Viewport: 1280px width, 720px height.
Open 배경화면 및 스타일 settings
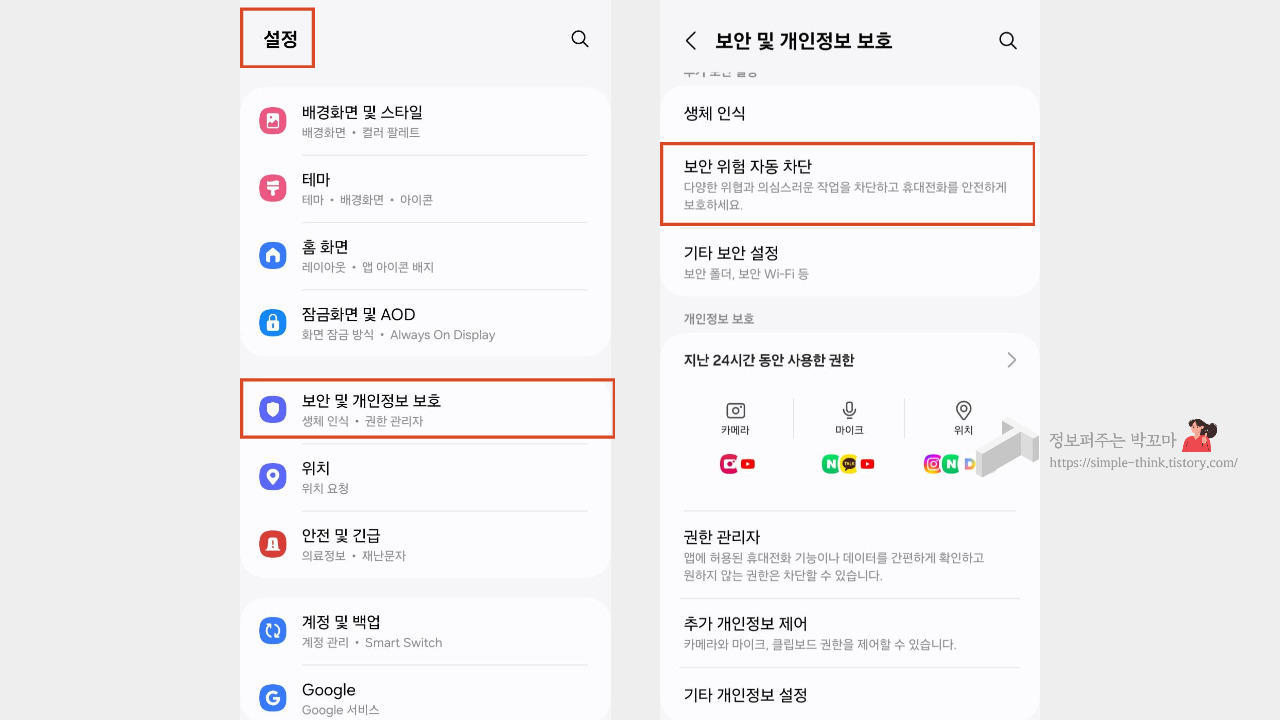pos(426,121)
